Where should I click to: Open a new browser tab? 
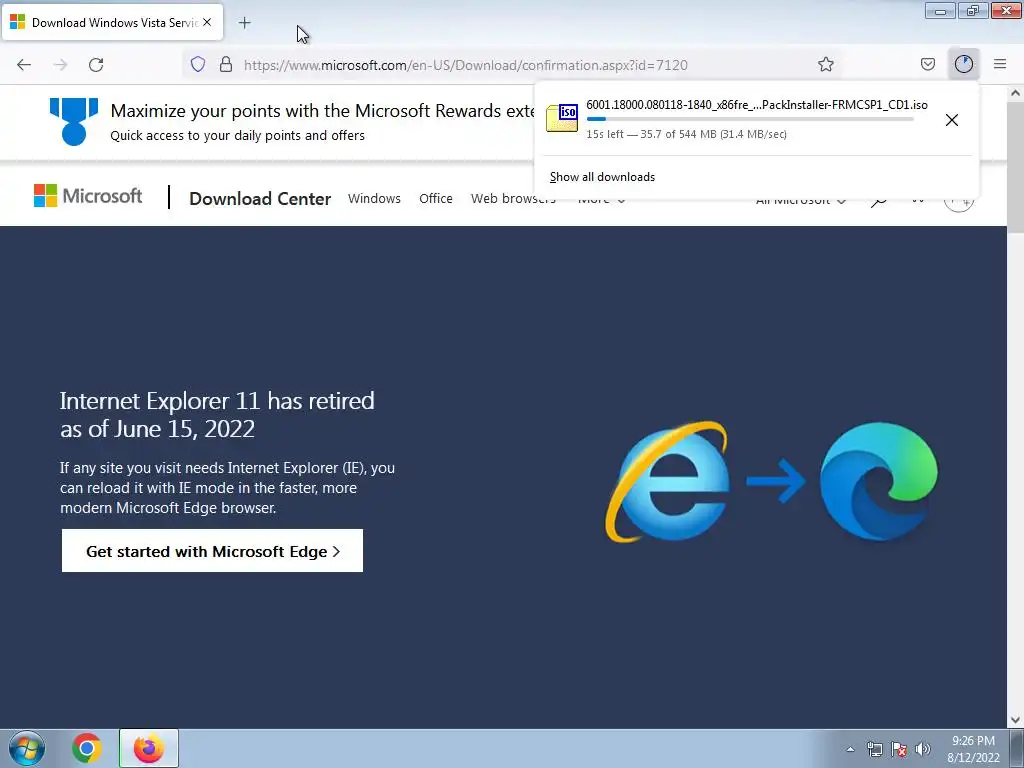[x=244, y=23]
